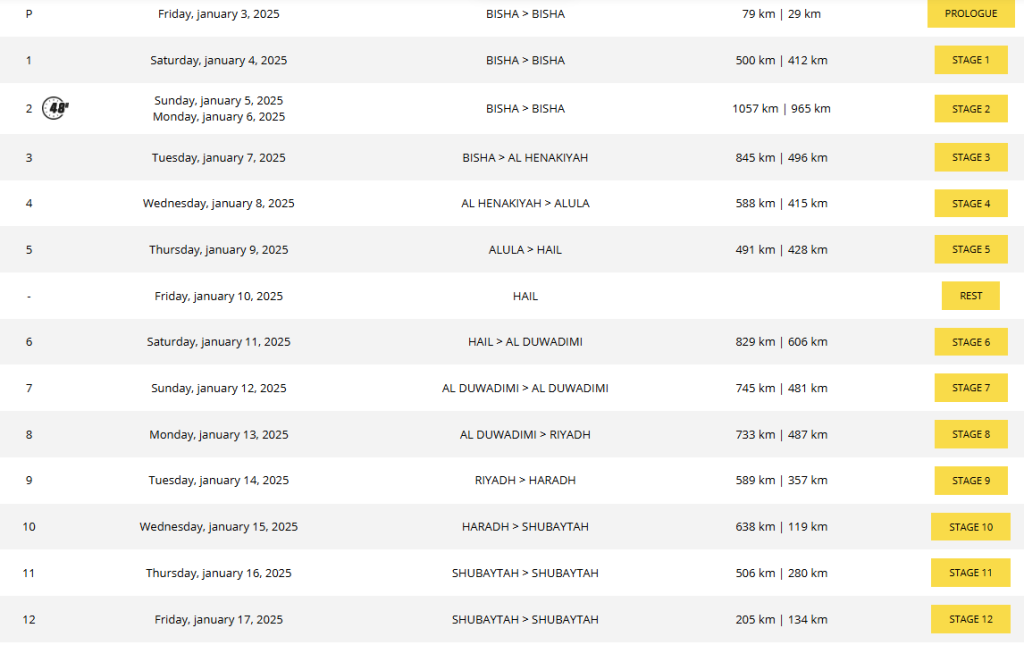The height and width of the screenshot is (645, 1024).
Task: Open the STAGE 10 button
Action: click(970, 527)
